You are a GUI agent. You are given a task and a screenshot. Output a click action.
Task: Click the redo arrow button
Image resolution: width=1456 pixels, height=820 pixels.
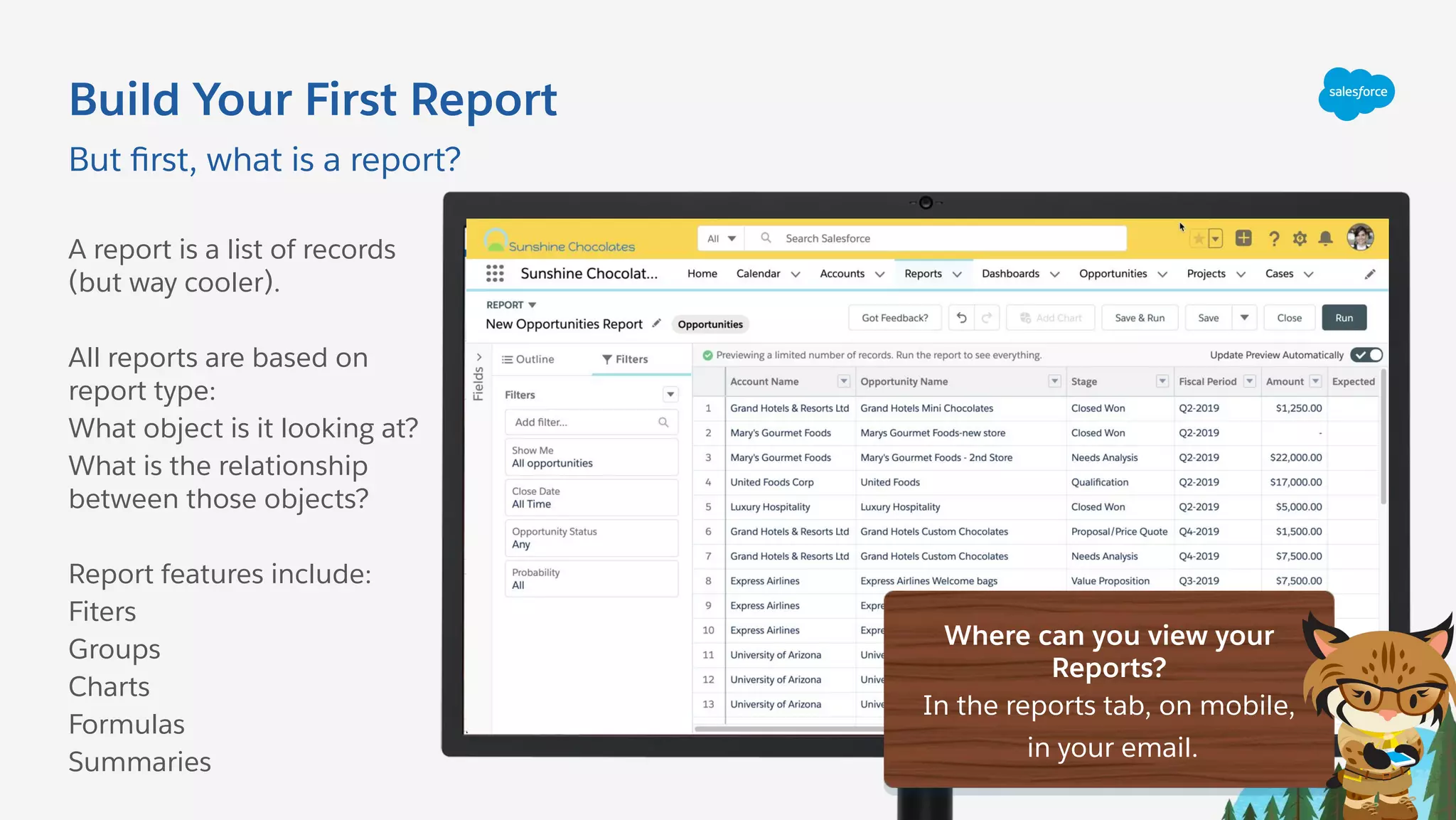point(987,318)
